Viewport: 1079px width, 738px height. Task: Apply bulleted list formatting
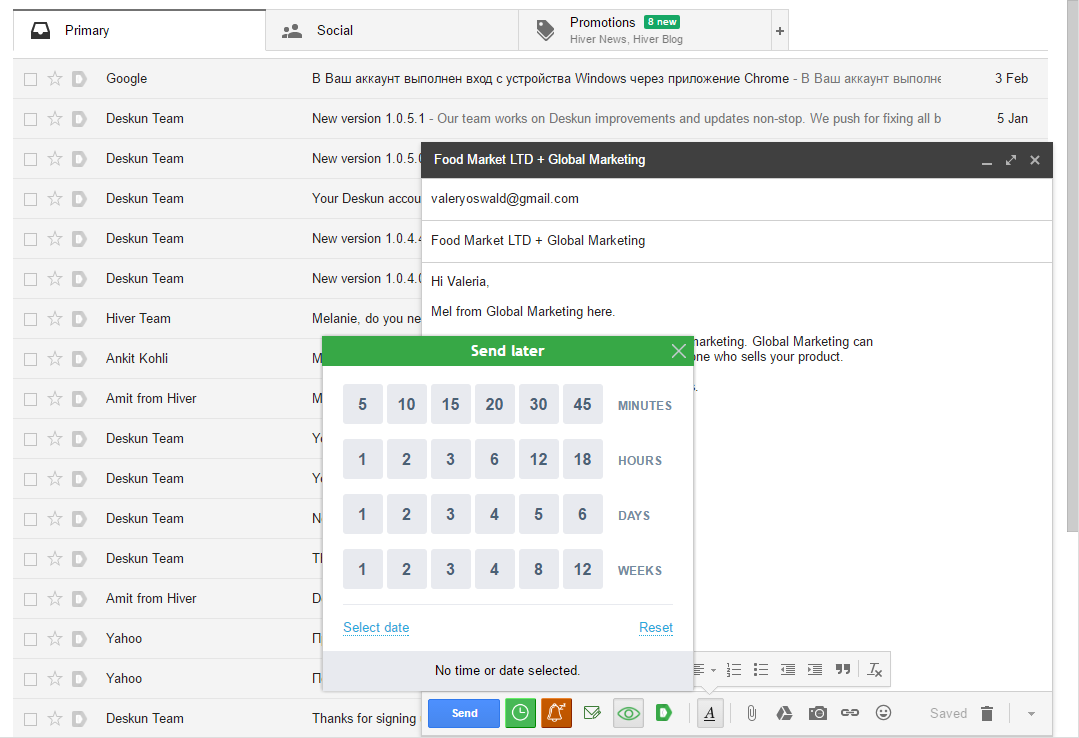760,670
